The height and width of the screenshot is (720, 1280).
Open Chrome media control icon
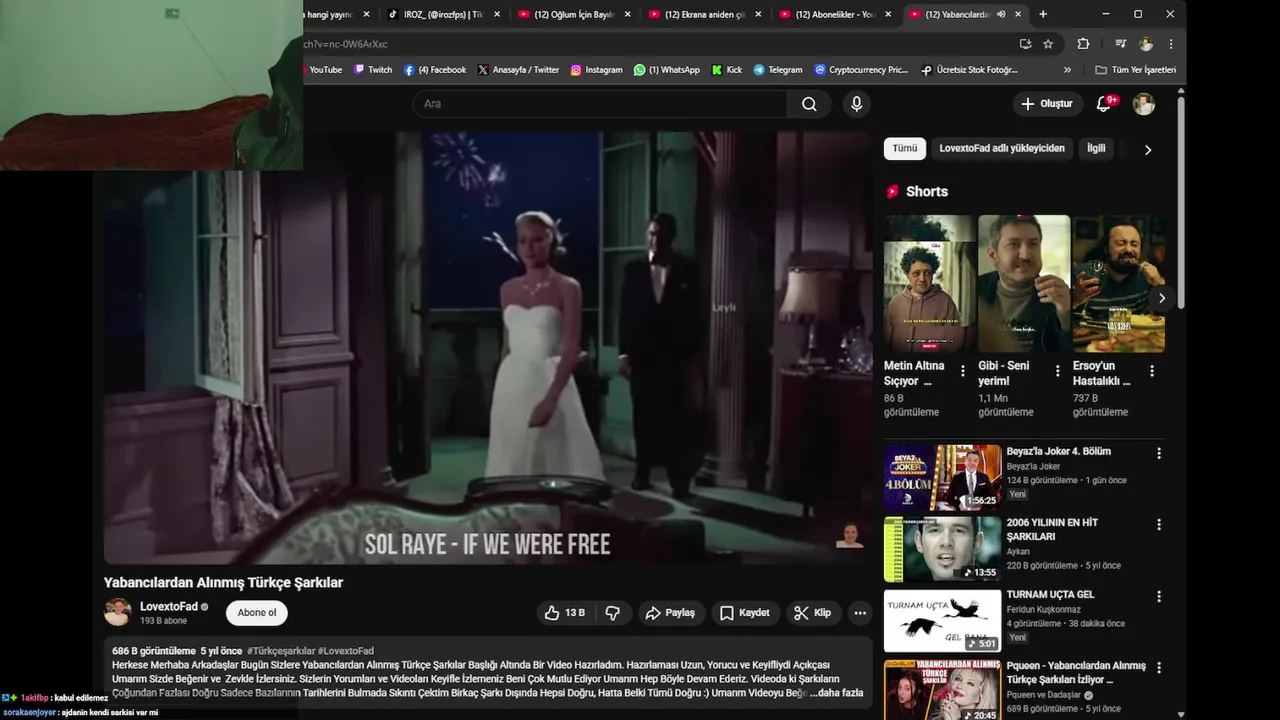[1120, 44]
